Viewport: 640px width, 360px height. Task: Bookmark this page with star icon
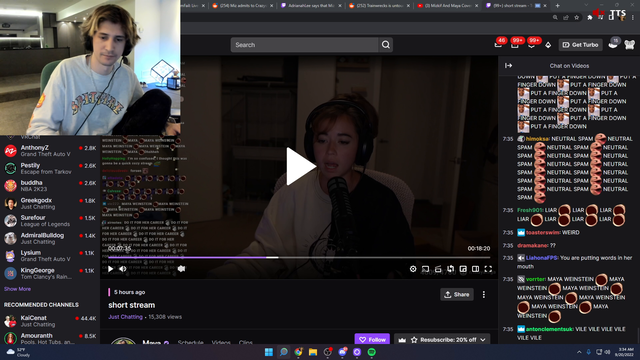click(576, 18)
